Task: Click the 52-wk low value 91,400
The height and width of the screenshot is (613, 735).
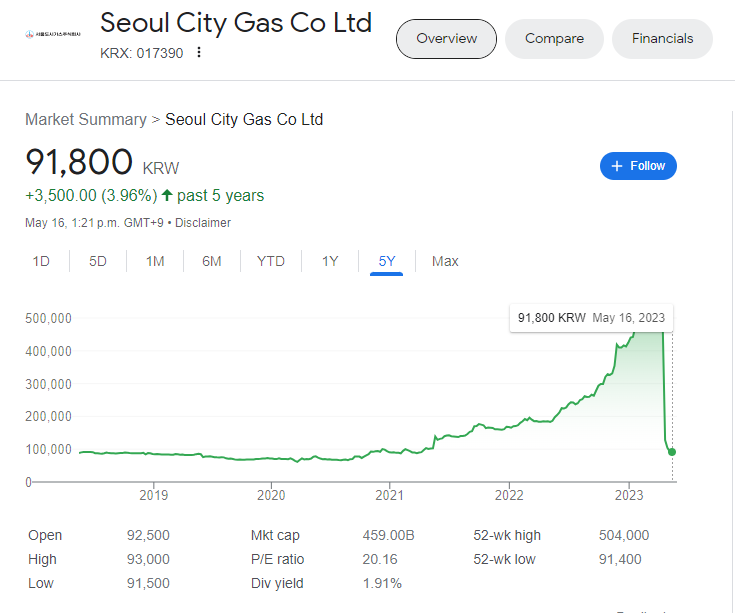Action: pyautogui.click(x=620, y=559)
